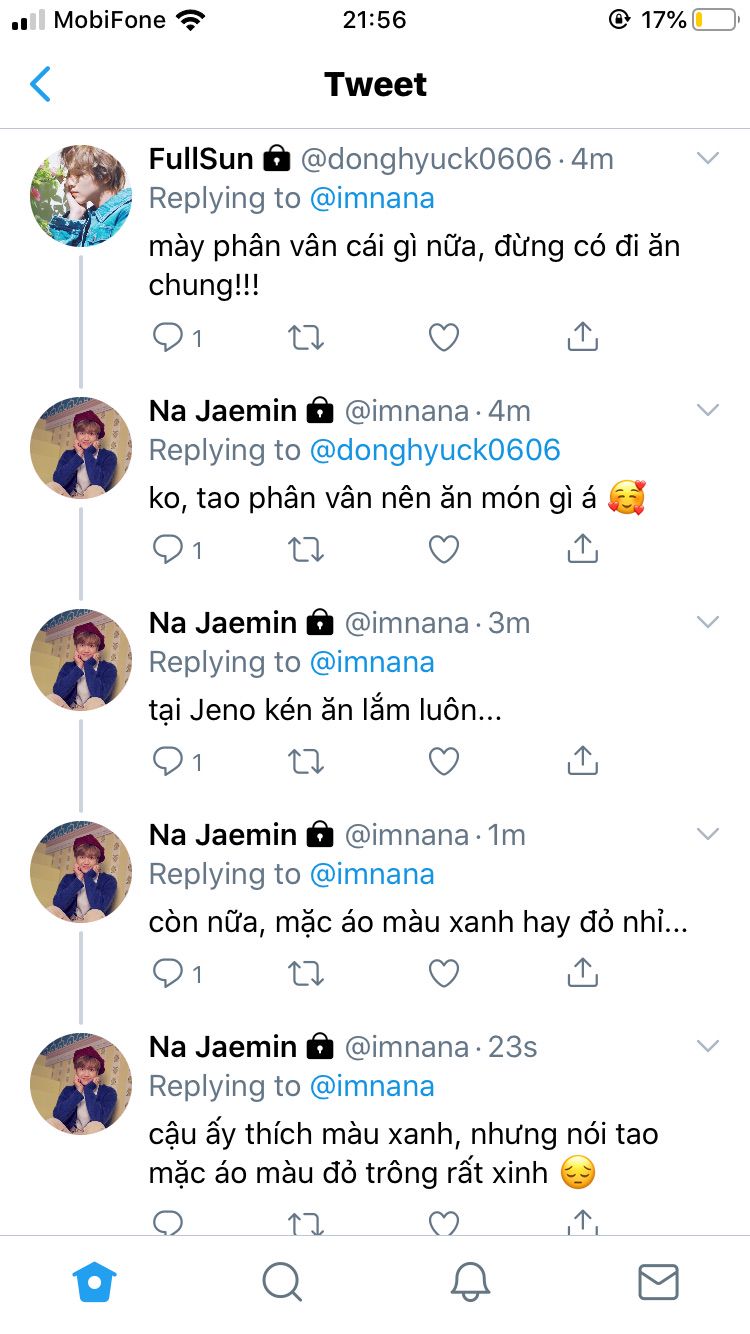Open the Search tab
Screen dimensions: 750x1334
(282, 1281)
